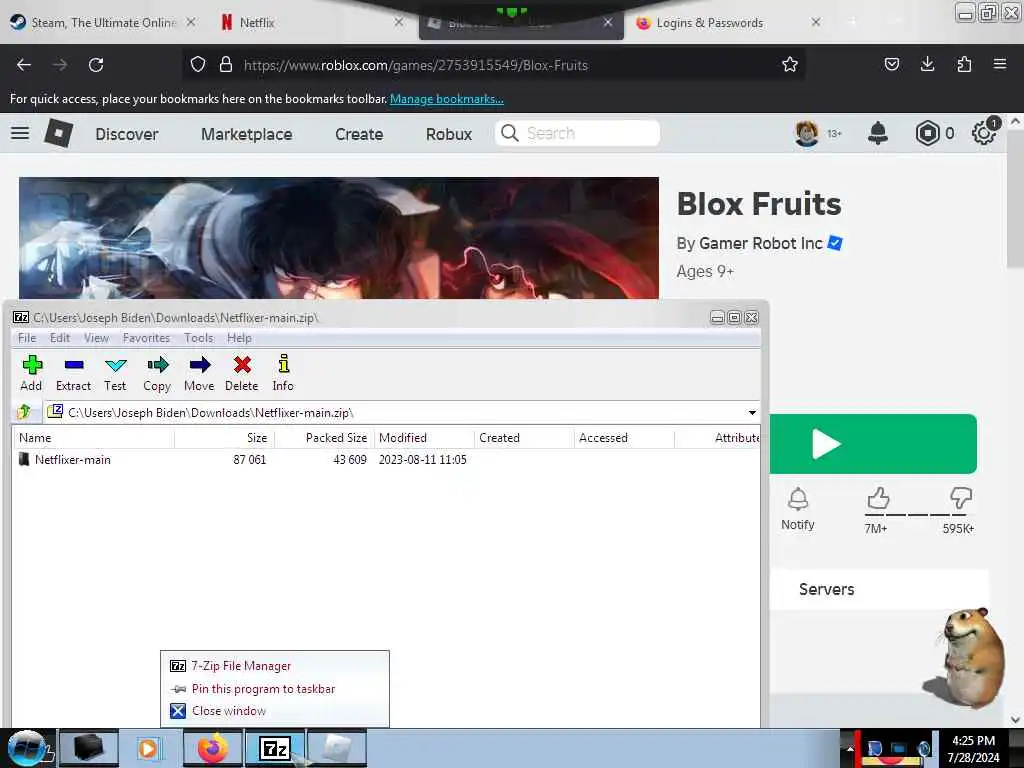Open Roblox Create page
This screenshot has height=768, width=1024.
click(x=359, y=135)
